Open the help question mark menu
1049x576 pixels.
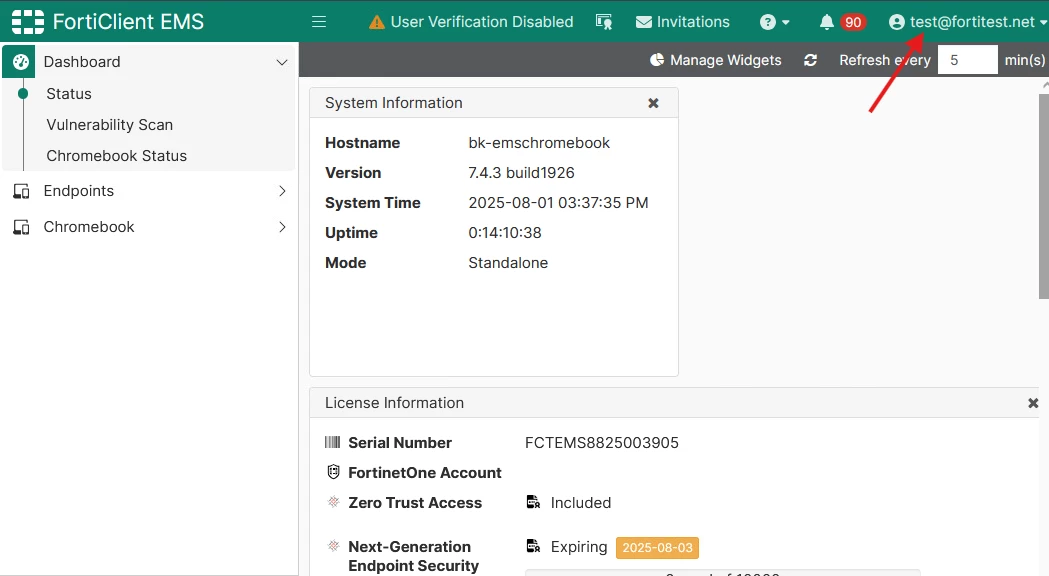[x=774, y=22]
